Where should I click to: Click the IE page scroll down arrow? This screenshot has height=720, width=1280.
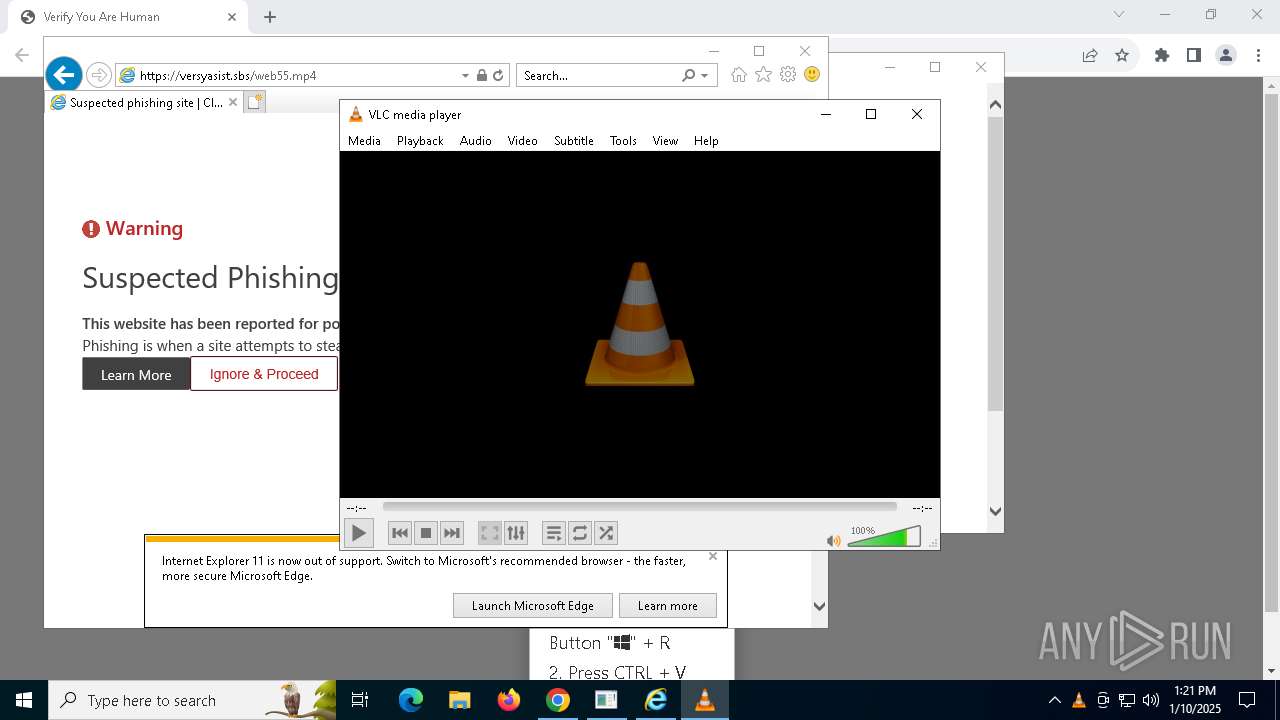pyautogui.click(x=820, y=605)
